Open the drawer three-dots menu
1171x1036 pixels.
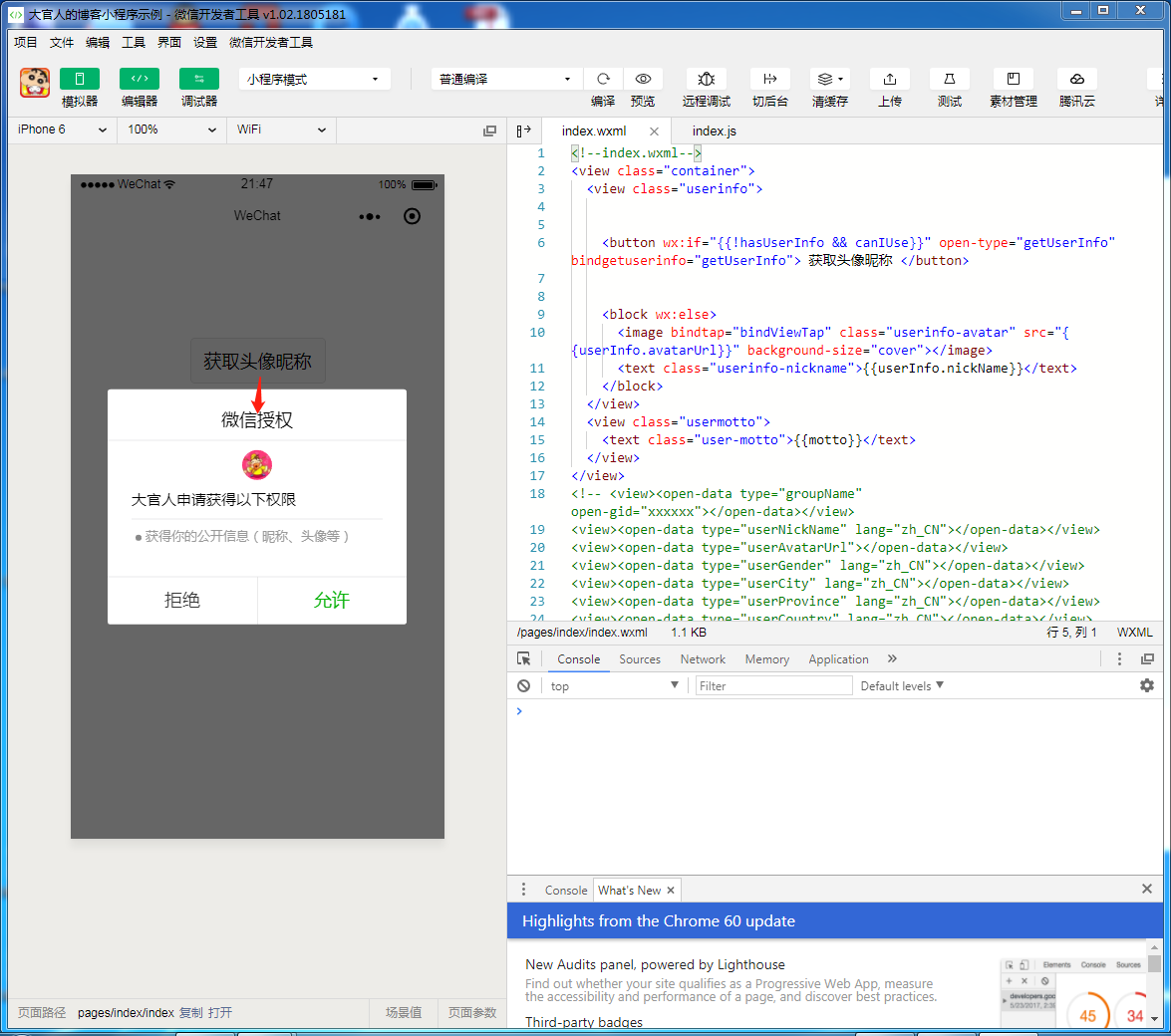point(523,889)
